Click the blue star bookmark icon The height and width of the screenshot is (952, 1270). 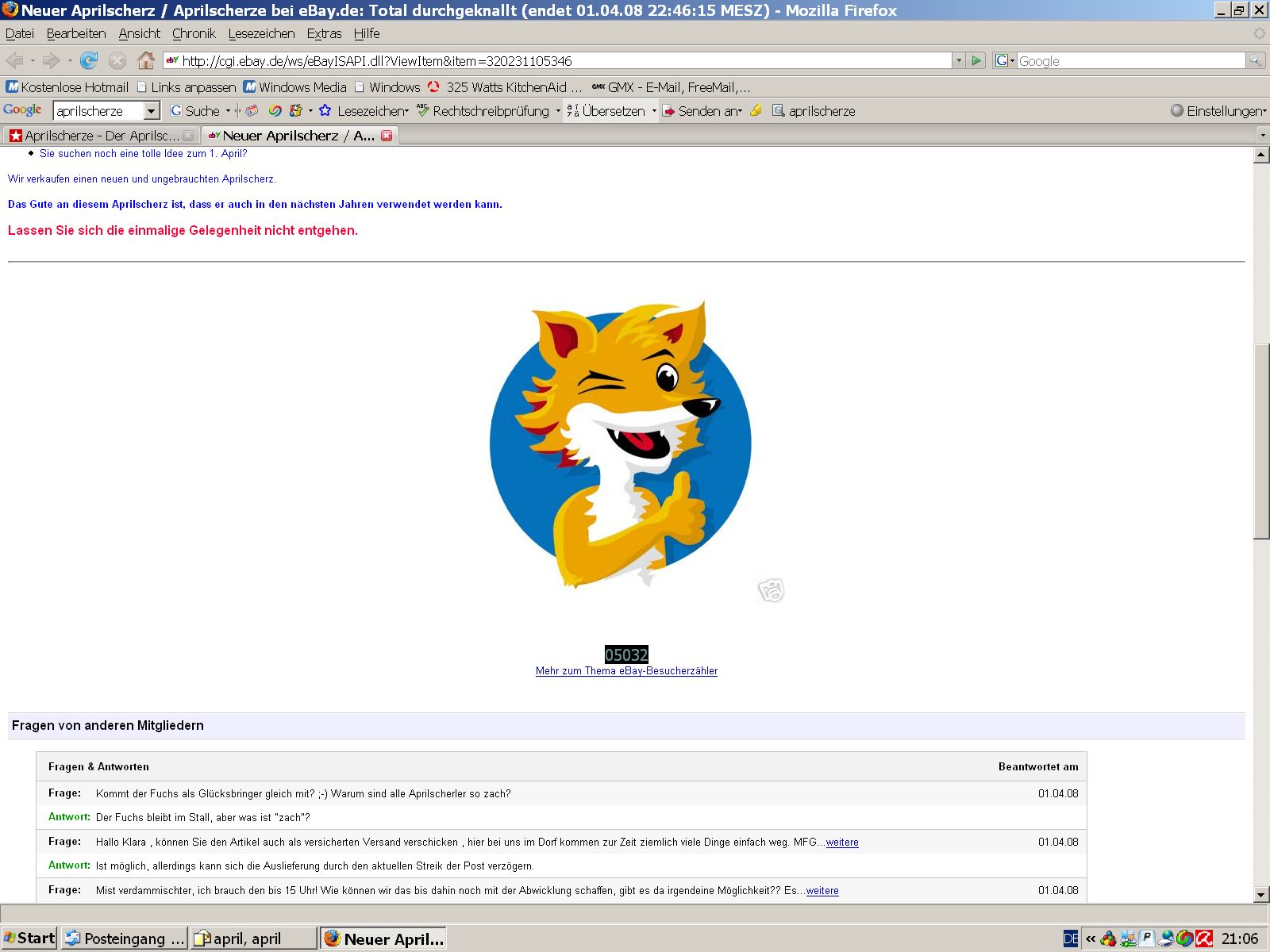tap(325, 111)
